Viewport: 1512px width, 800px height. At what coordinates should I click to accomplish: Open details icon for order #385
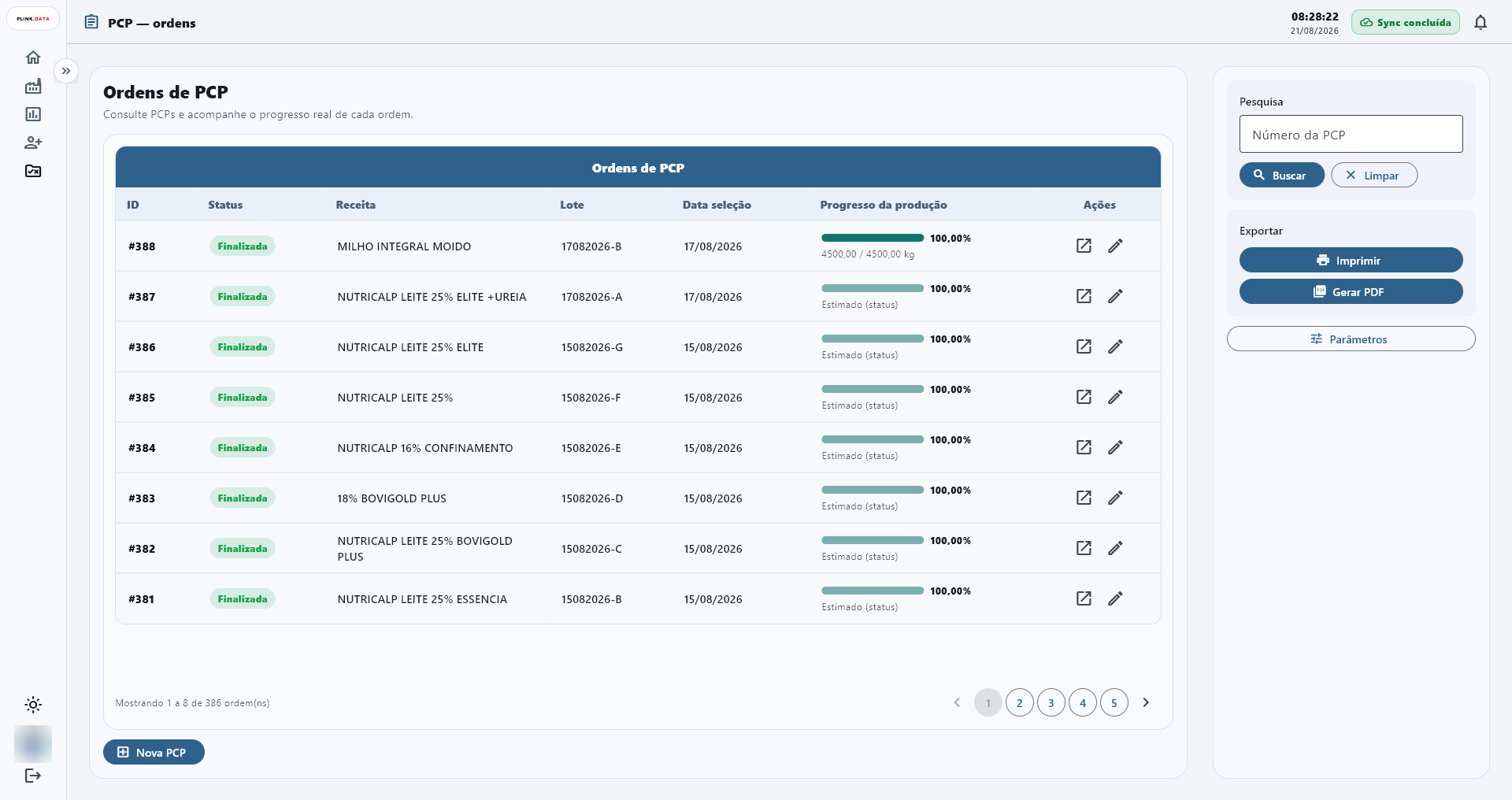(1084, 397)
